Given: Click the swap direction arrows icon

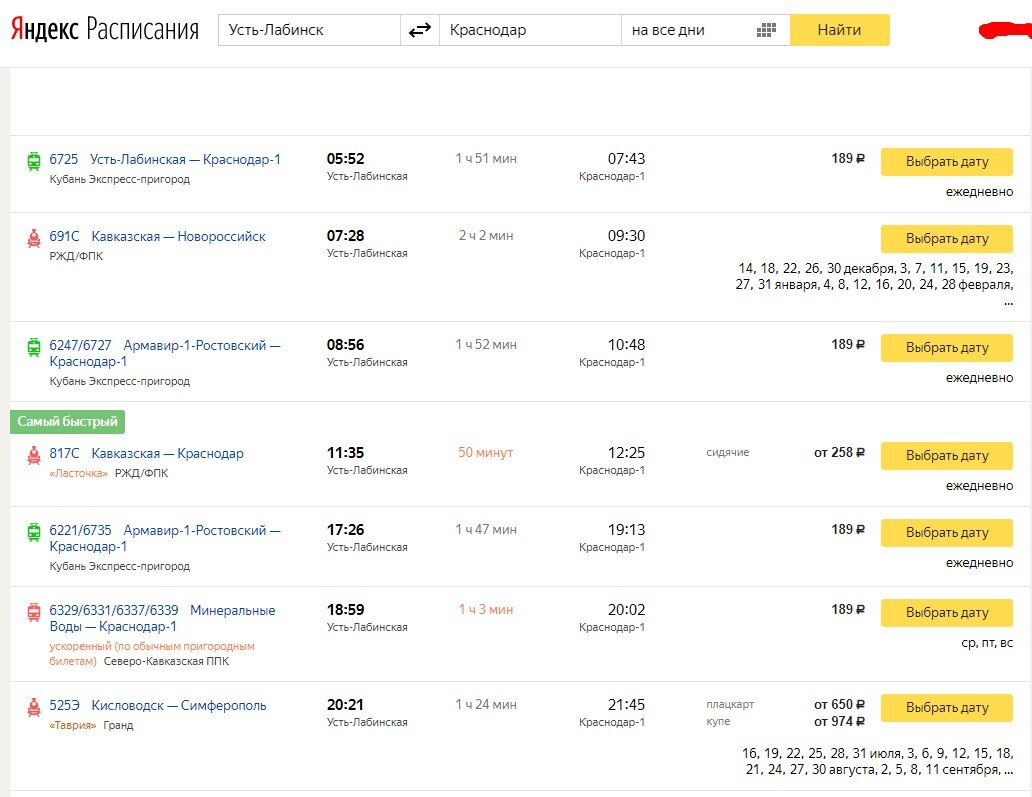Looking at the screenshot, I should 420,30.
